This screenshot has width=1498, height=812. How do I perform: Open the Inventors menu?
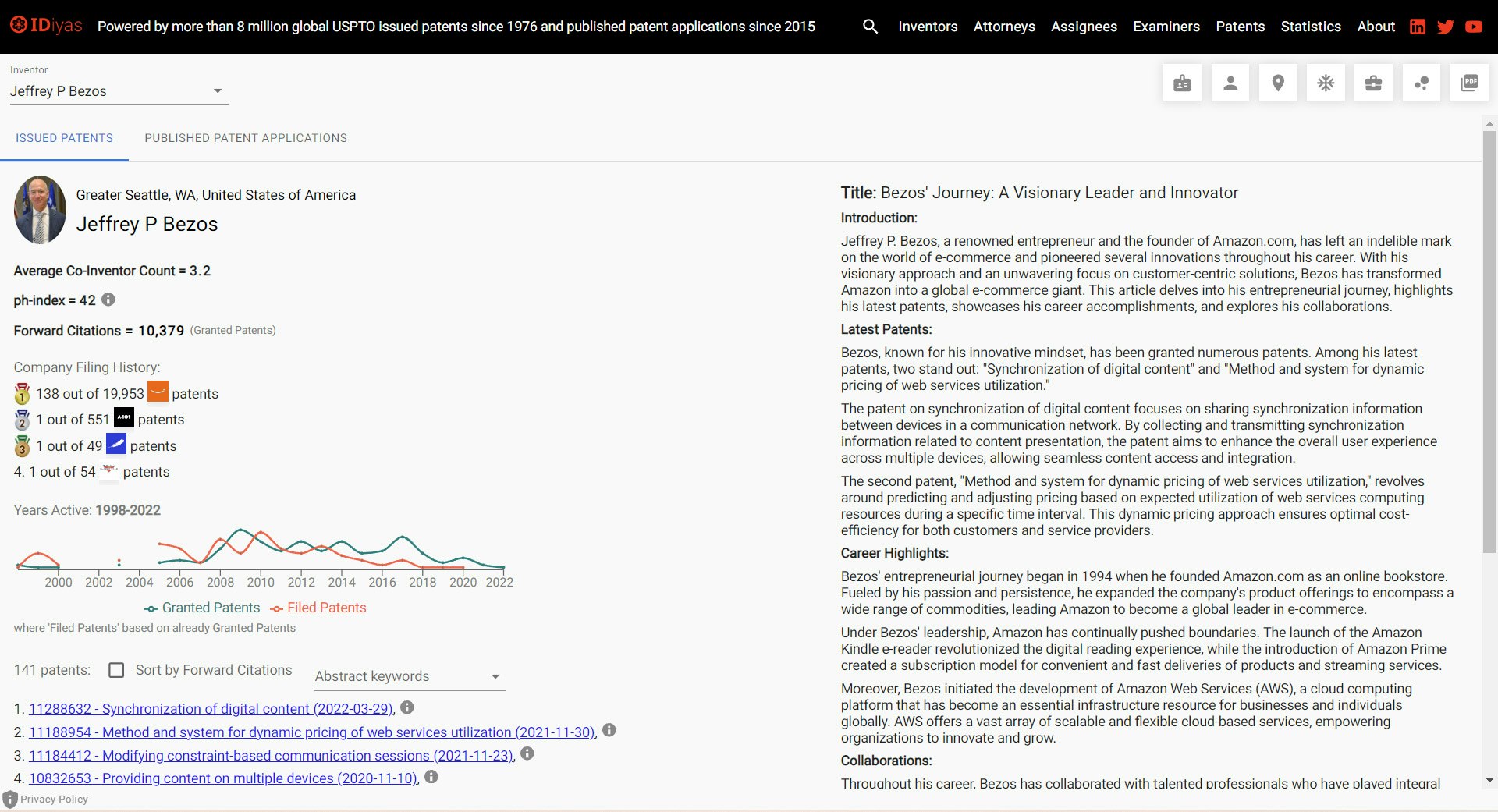pos(928,27)
